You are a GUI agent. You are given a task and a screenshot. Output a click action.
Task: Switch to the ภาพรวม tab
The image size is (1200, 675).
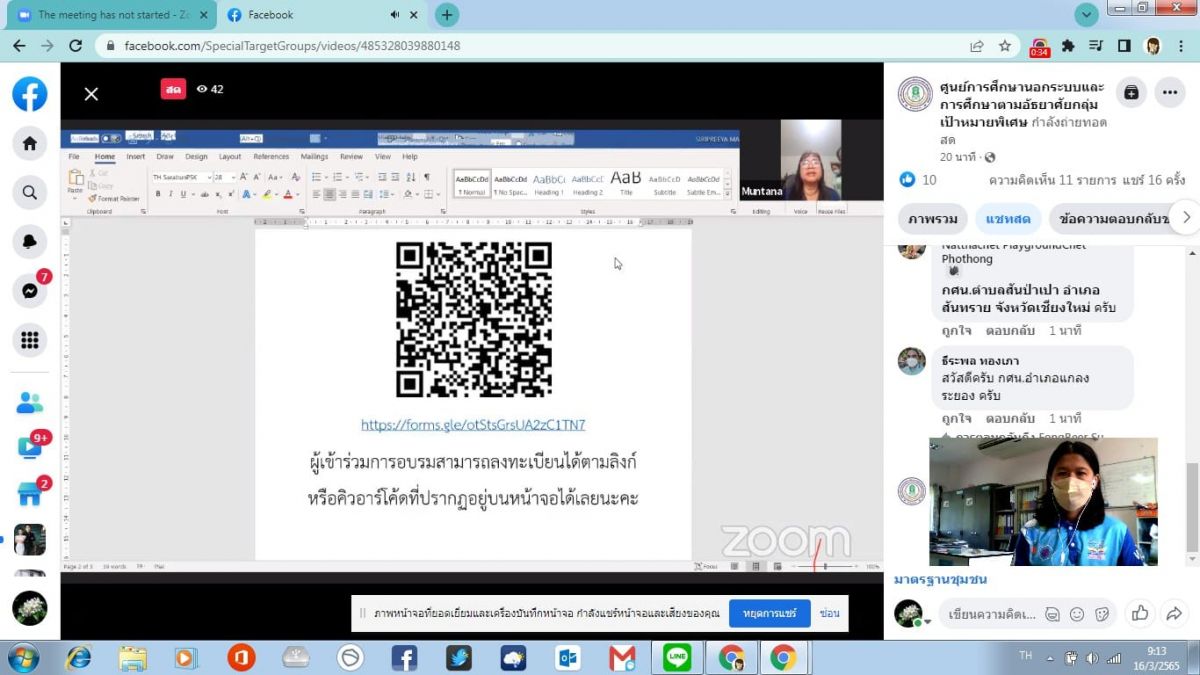[x=933, y=218]
